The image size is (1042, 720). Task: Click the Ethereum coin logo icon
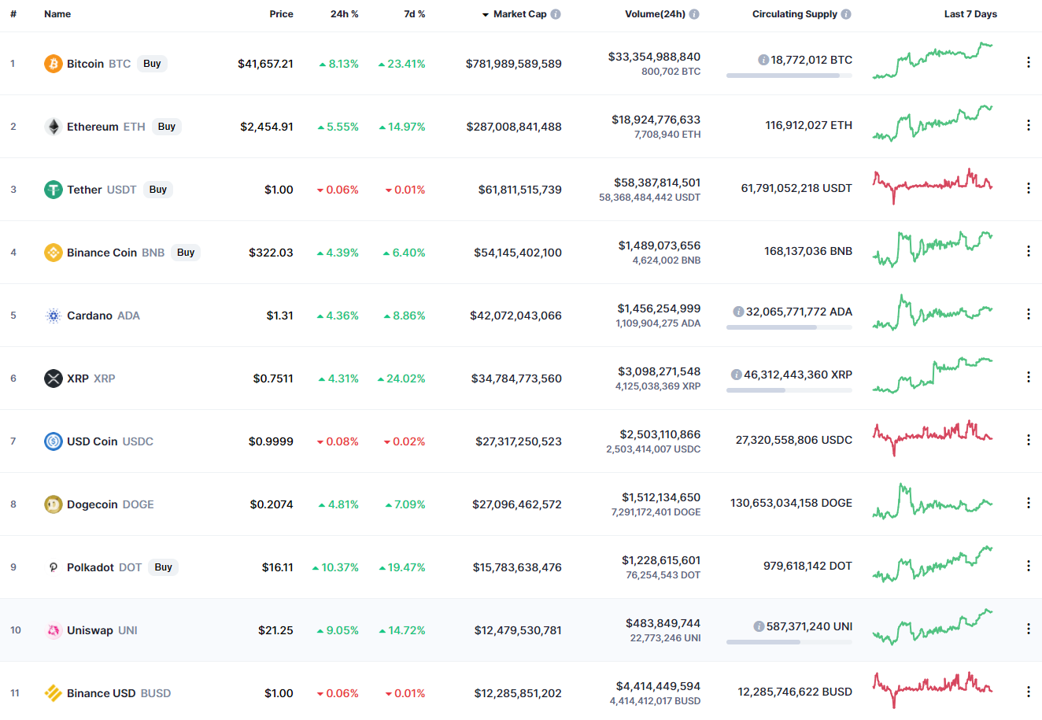53,126
